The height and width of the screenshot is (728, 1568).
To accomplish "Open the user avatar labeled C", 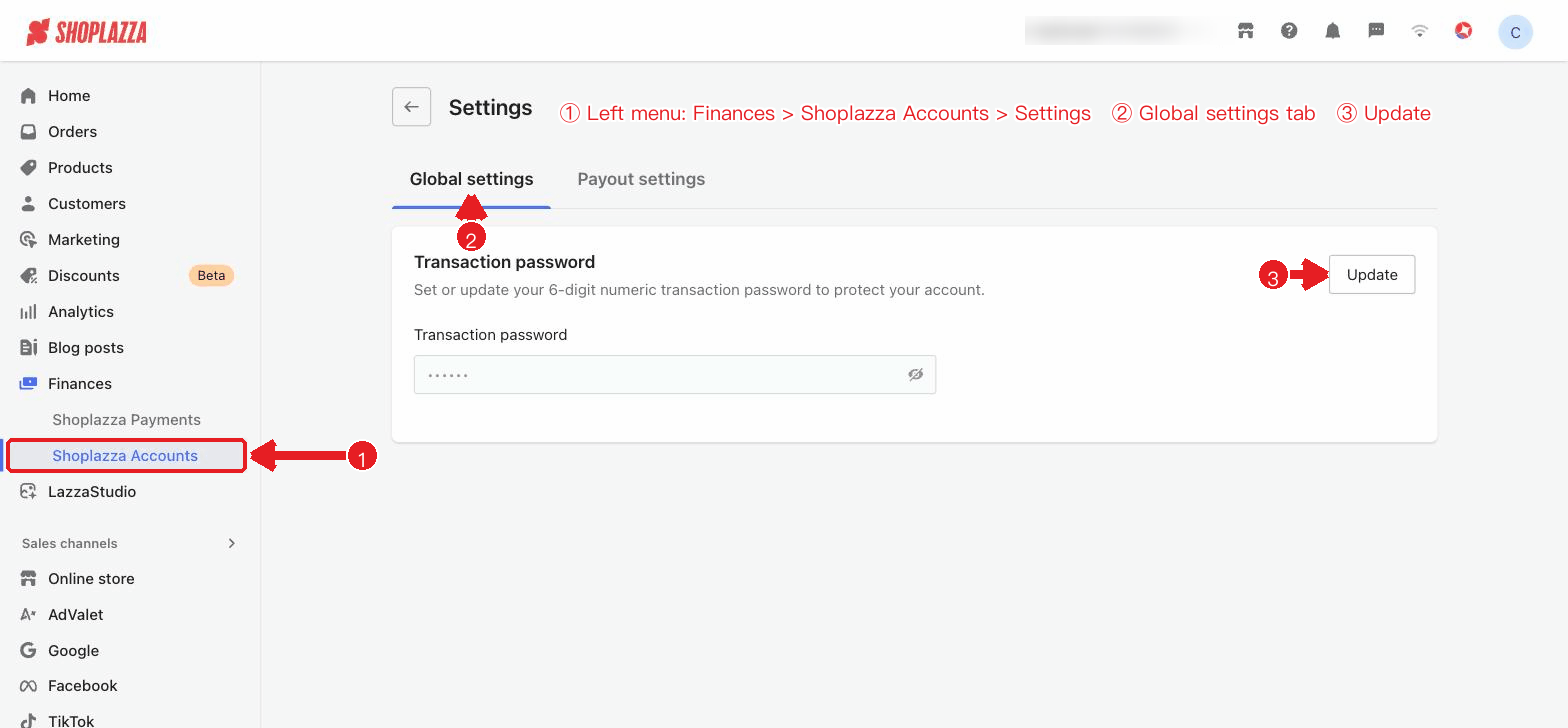I will point(1515,32).
